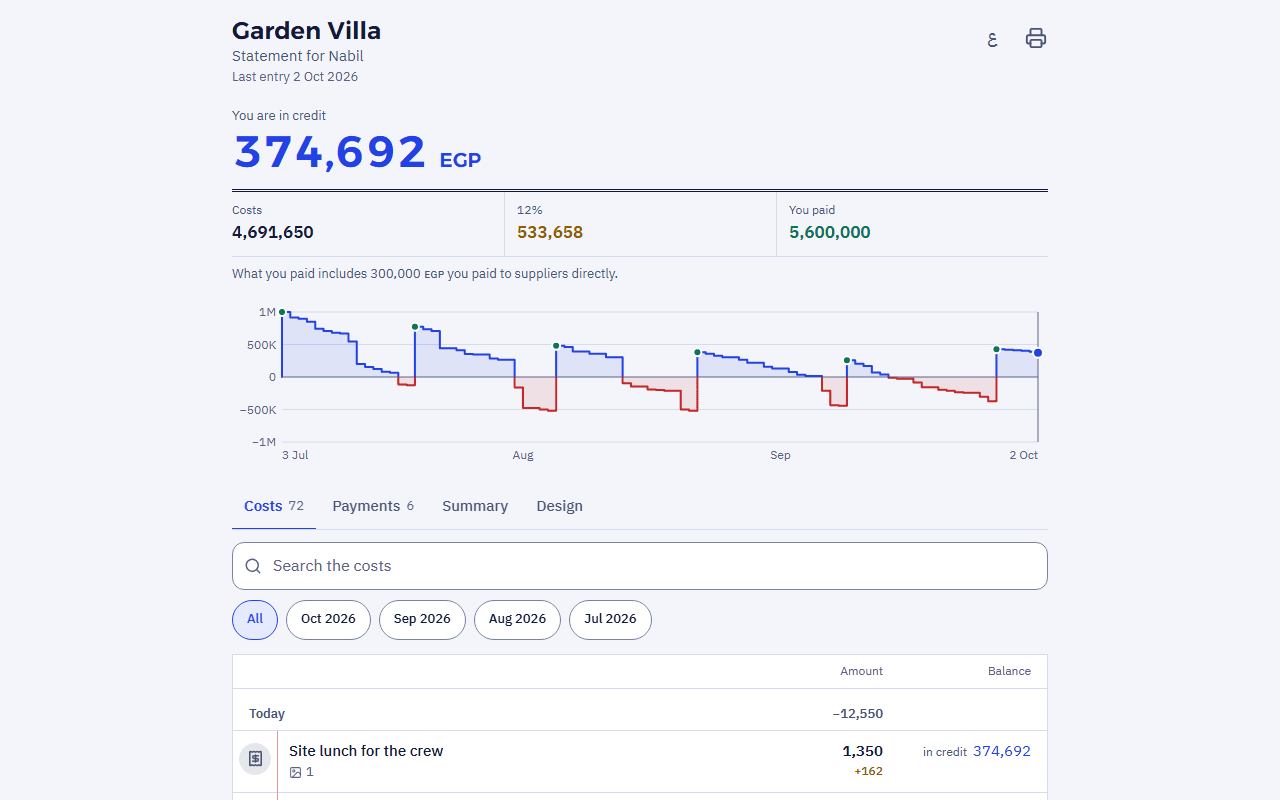The height and width of the screenshot is (800, 1280).
Task: Click the first green payment dot at 3 Jul
Action: [x=282, y=313]
